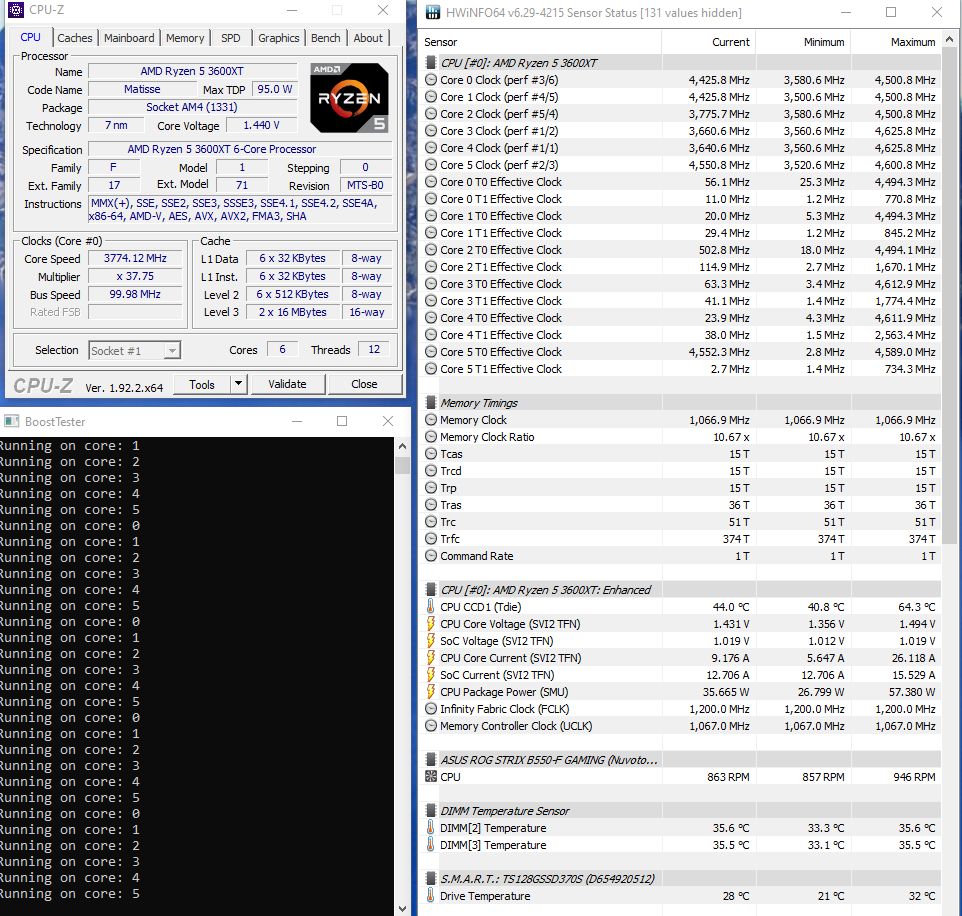Click the Core 2 Clock sensor icon
962x916 pixels.
click(431, 114)
